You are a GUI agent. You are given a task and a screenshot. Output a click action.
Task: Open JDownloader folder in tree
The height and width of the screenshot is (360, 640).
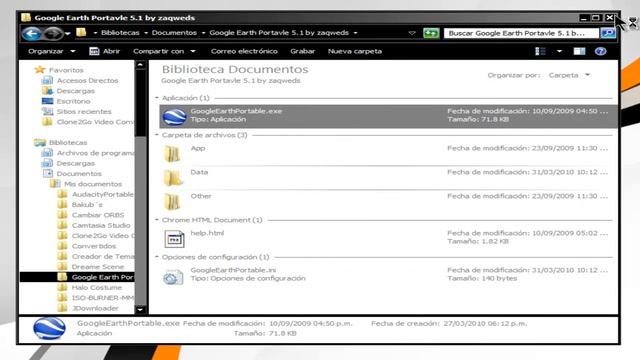(95, 308)
